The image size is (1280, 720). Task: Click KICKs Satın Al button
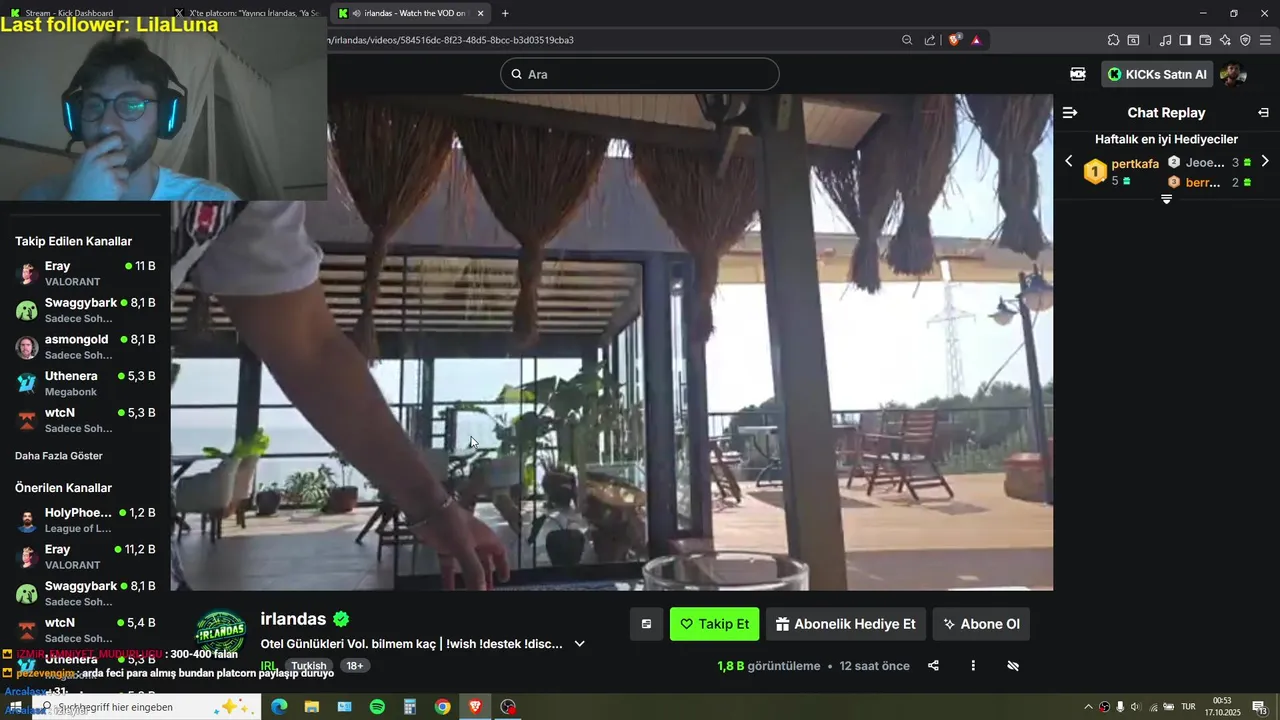pyautogui.click(x=1157, y=74)
